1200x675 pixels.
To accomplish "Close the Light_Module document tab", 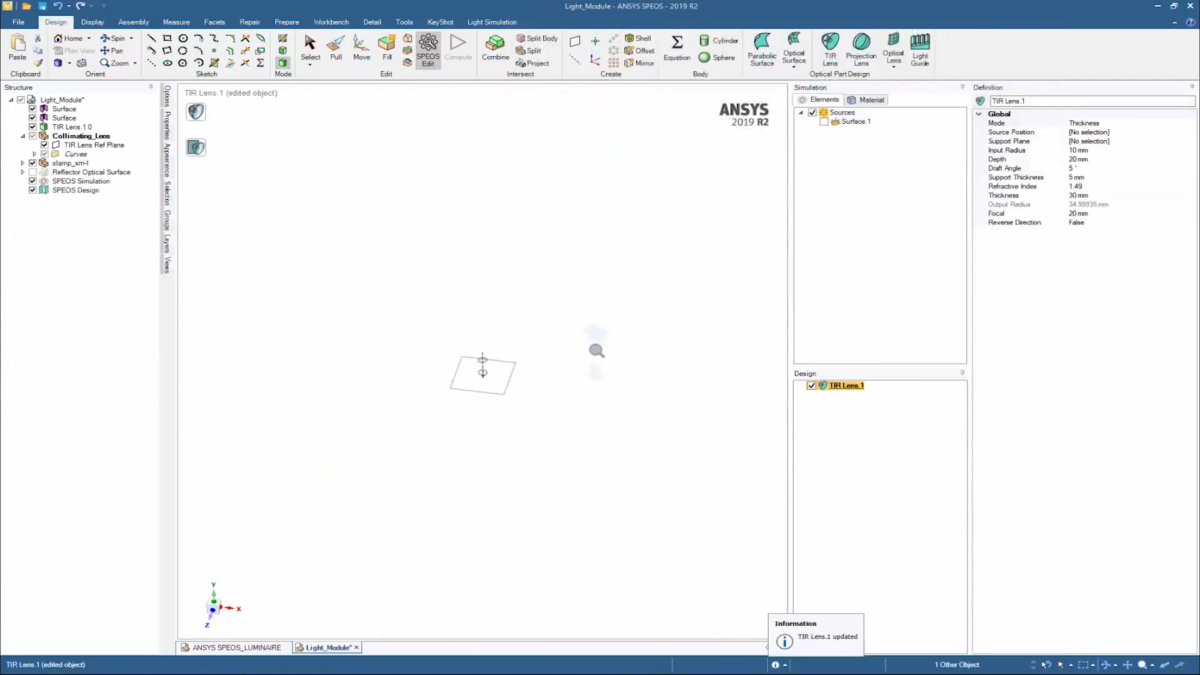I will pos(356,648).
